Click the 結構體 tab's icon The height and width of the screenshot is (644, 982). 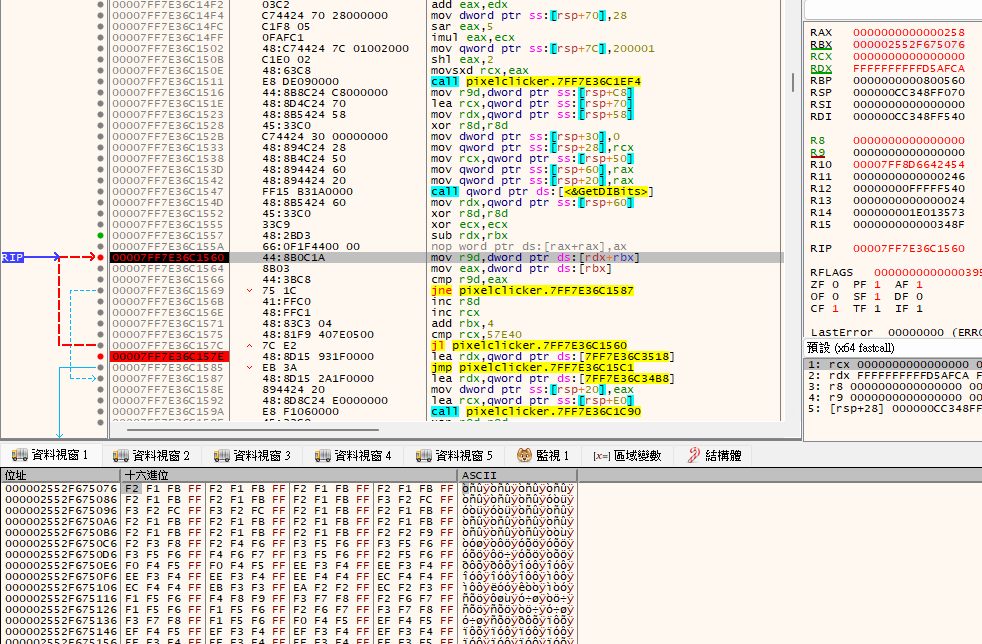(x=693, y=455)
